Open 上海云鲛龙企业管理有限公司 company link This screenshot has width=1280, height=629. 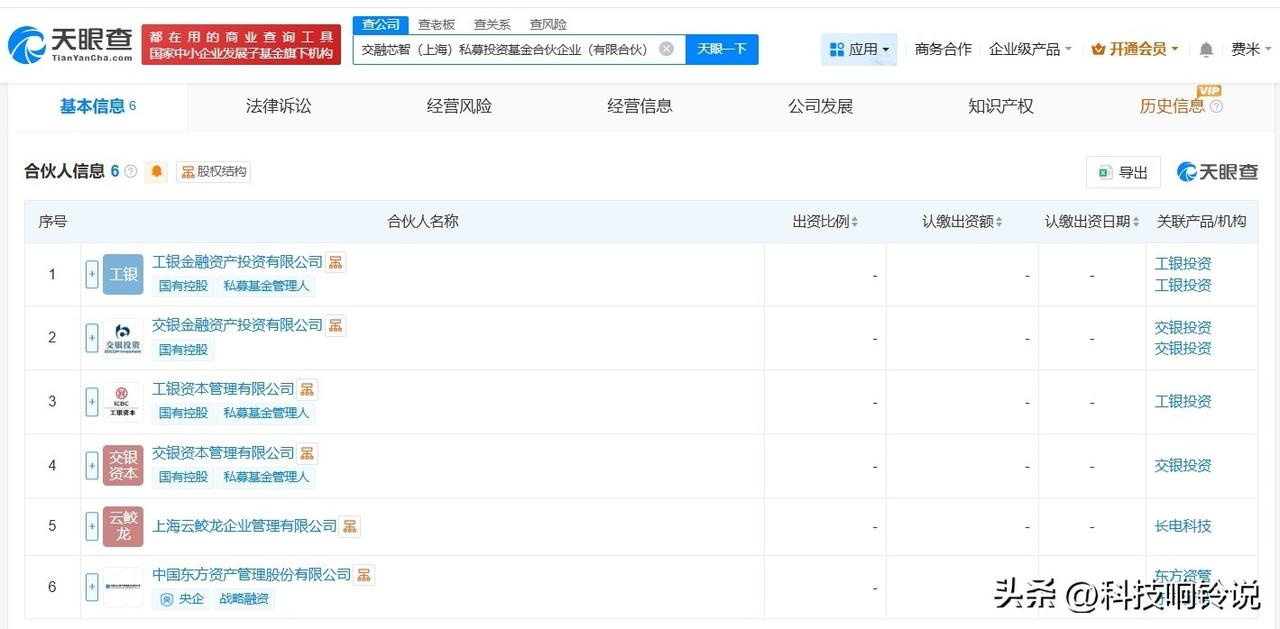244,526
